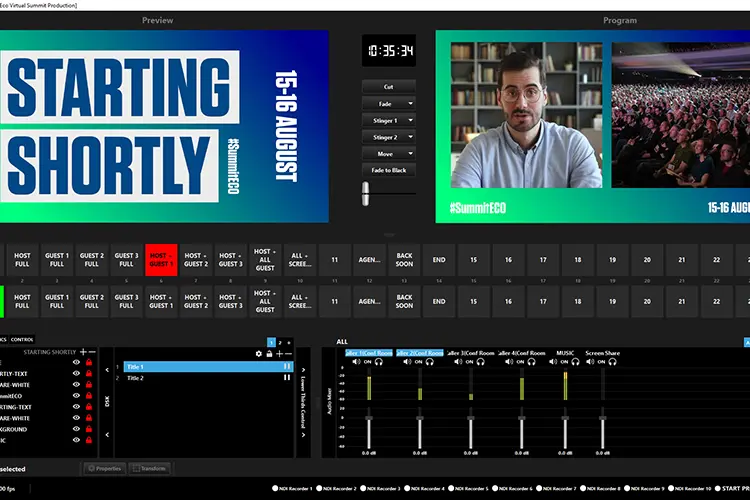This screenshot has width=750, height=500.
Task: Open the Stinger 2 dropdown arrow
Action: point(410,137)
